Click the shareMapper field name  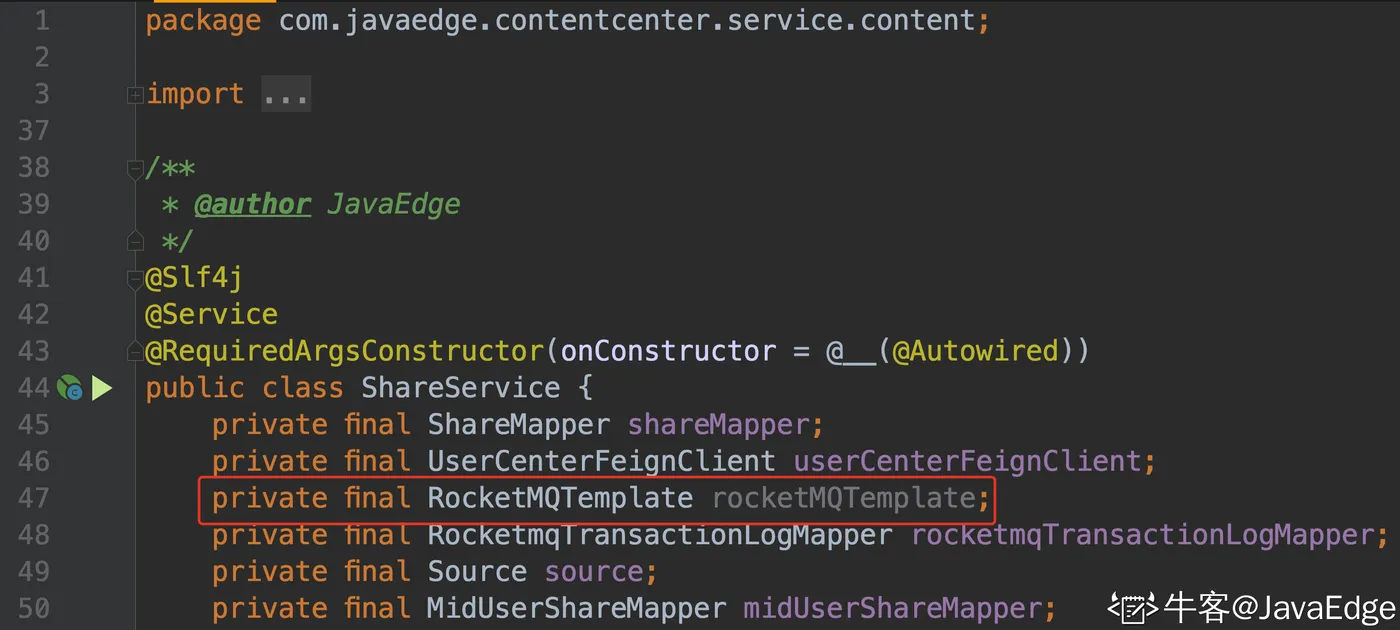pyautogui.click(x=718, y=425)
